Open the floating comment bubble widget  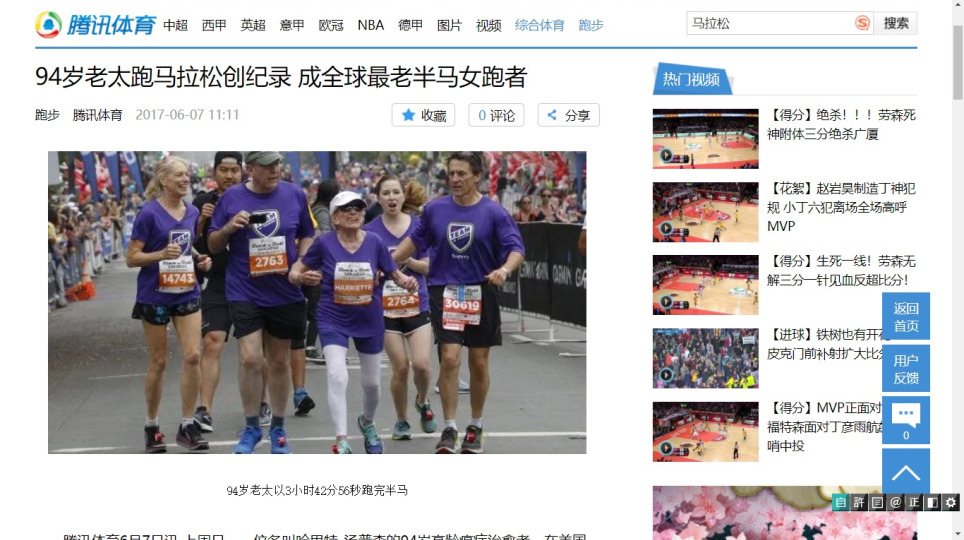905,419
